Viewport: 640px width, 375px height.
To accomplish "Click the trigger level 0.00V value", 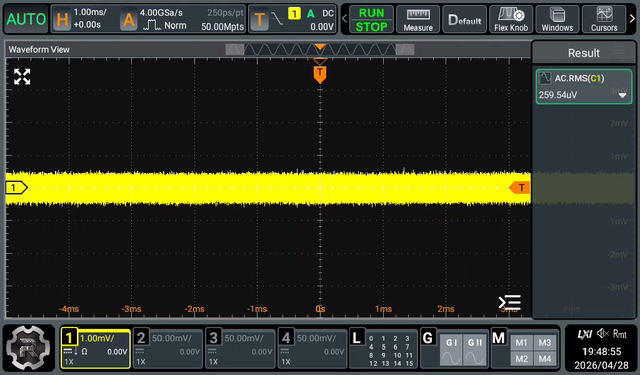I will (x=322, y=27).
